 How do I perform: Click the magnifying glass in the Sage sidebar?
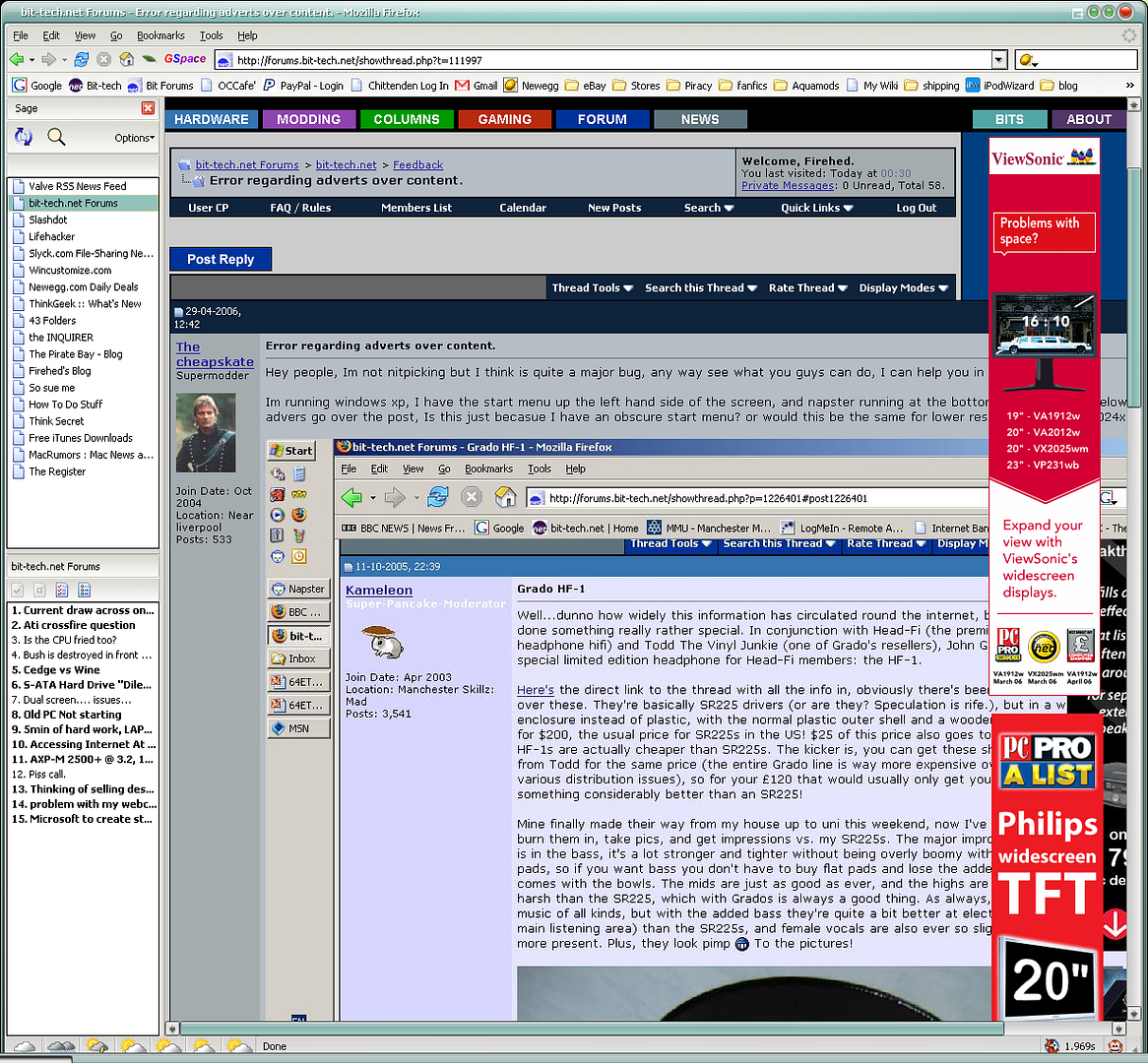[x=56, y=137]
